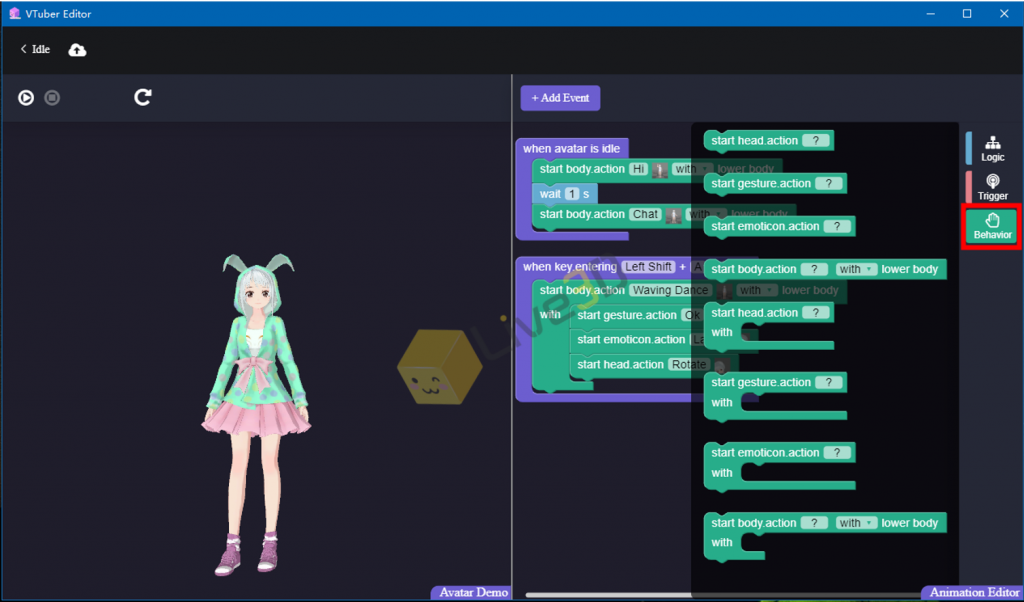
Task: Open the Trigger block category
Action: [x=992, y=187]
